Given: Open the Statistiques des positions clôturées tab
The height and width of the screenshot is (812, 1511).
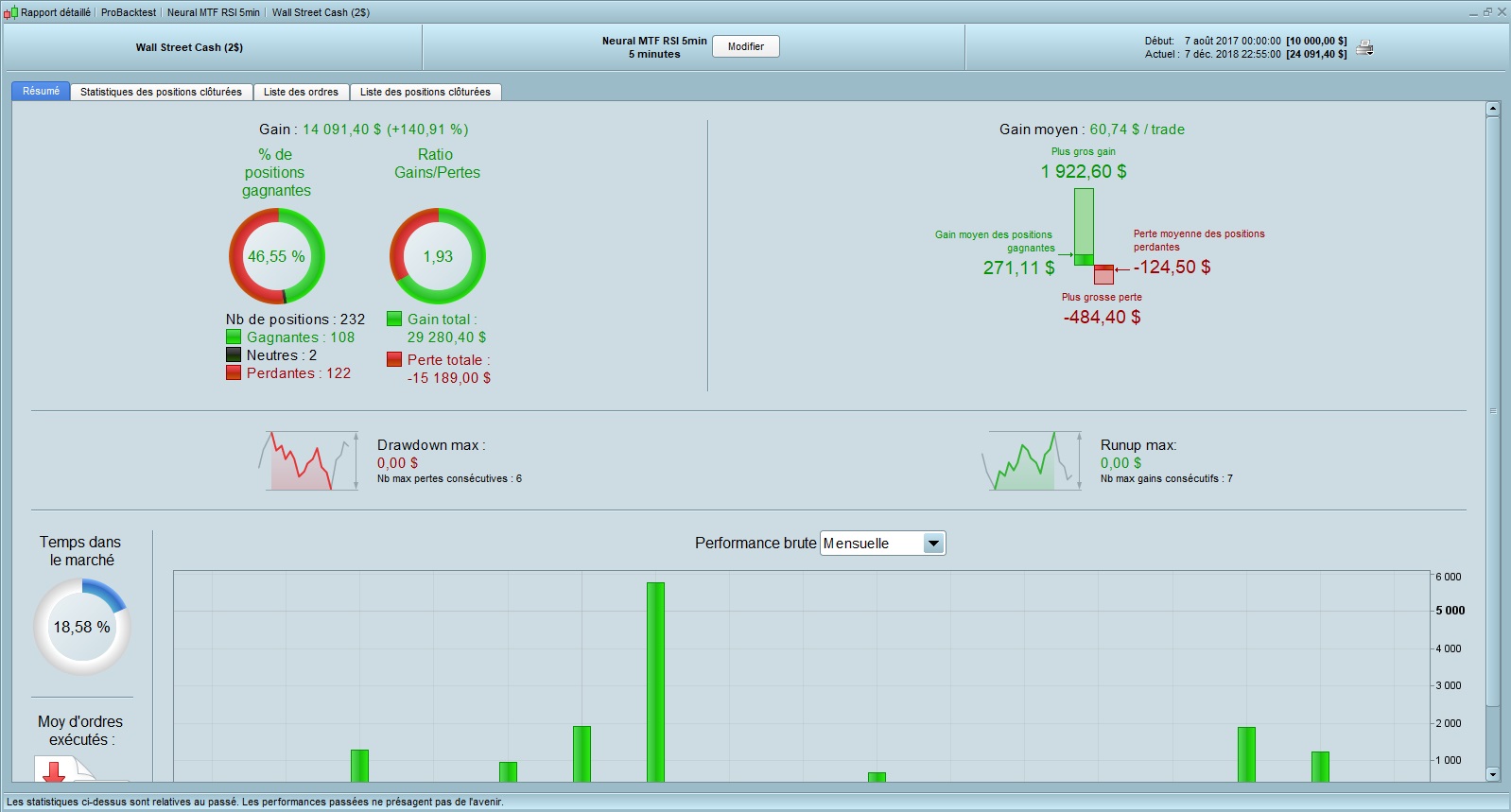Looking at the screenshot, I should [x=161, y=92].
